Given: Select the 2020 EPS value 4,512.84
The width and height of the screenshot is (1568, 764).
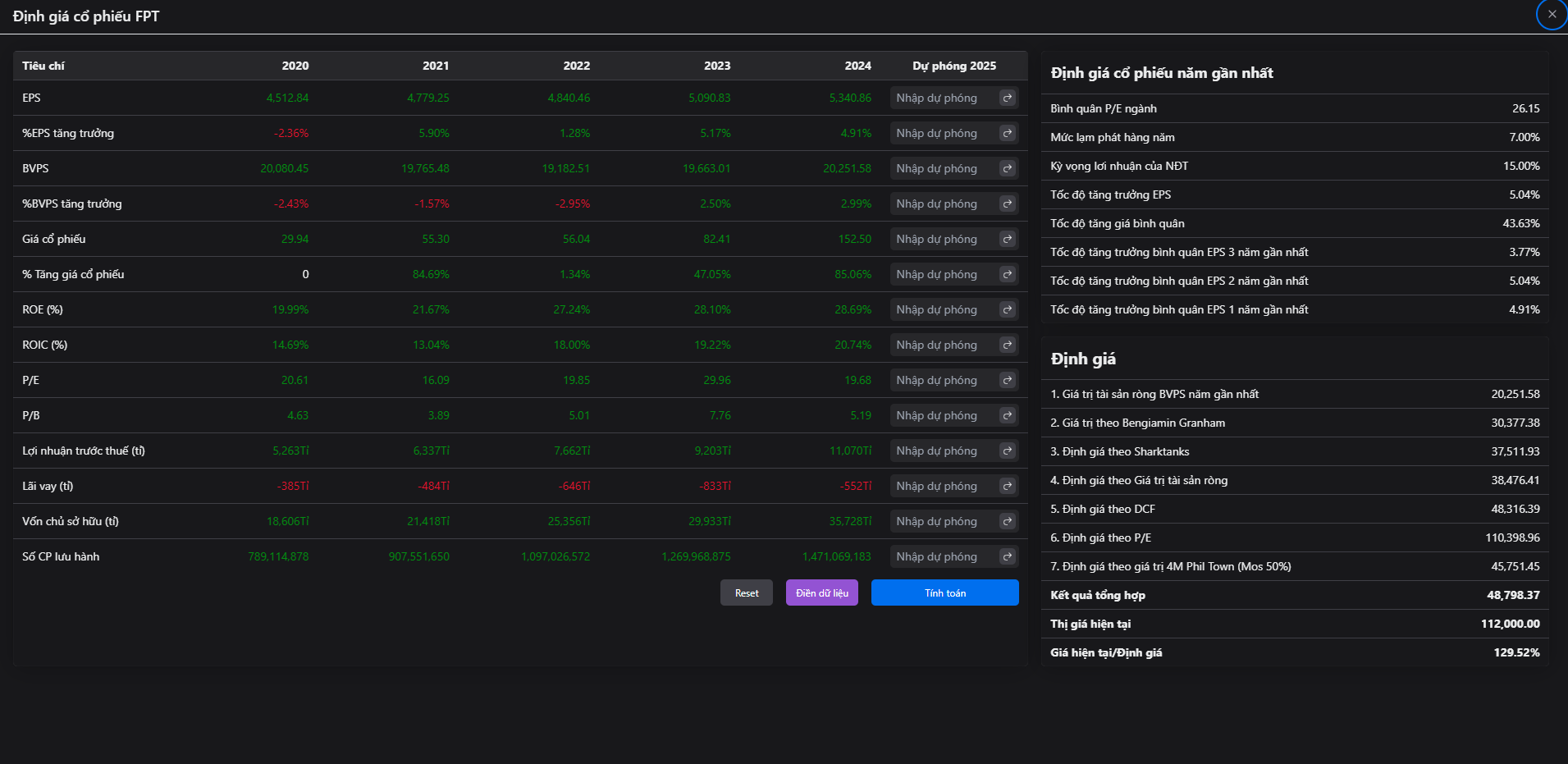Looking at the screenshot, I should pyautogui.click(x=287, y=98).
